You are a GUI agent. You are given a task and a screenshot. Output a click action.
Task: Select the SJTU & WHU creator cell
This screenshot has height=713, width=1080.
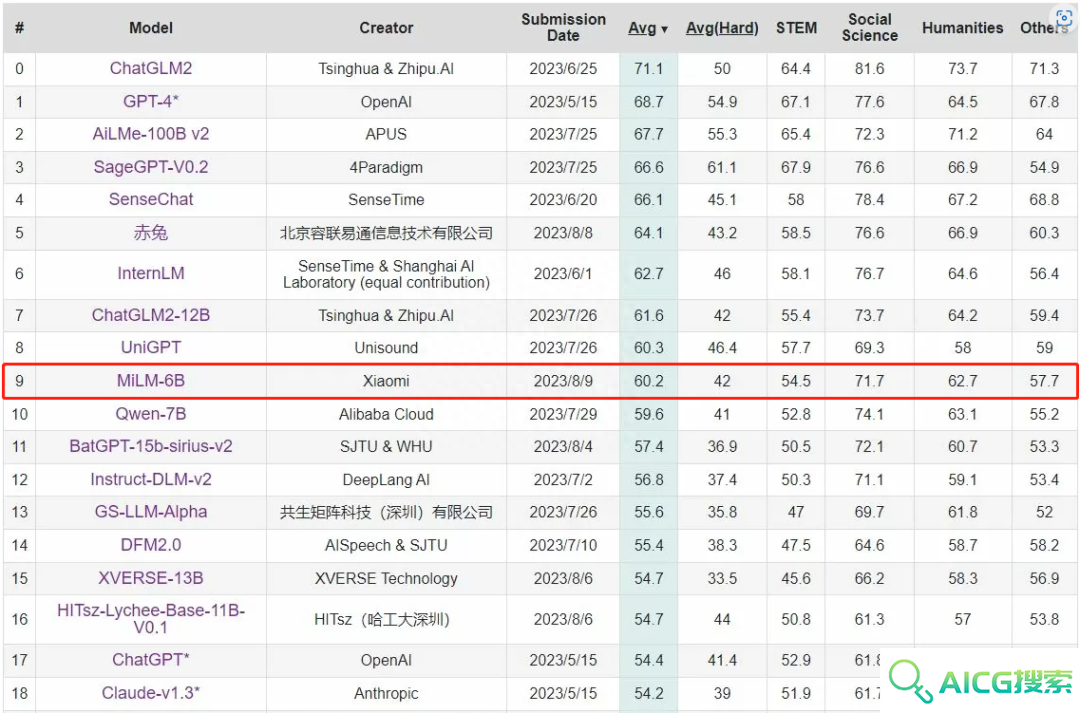[x=386, y=446]
